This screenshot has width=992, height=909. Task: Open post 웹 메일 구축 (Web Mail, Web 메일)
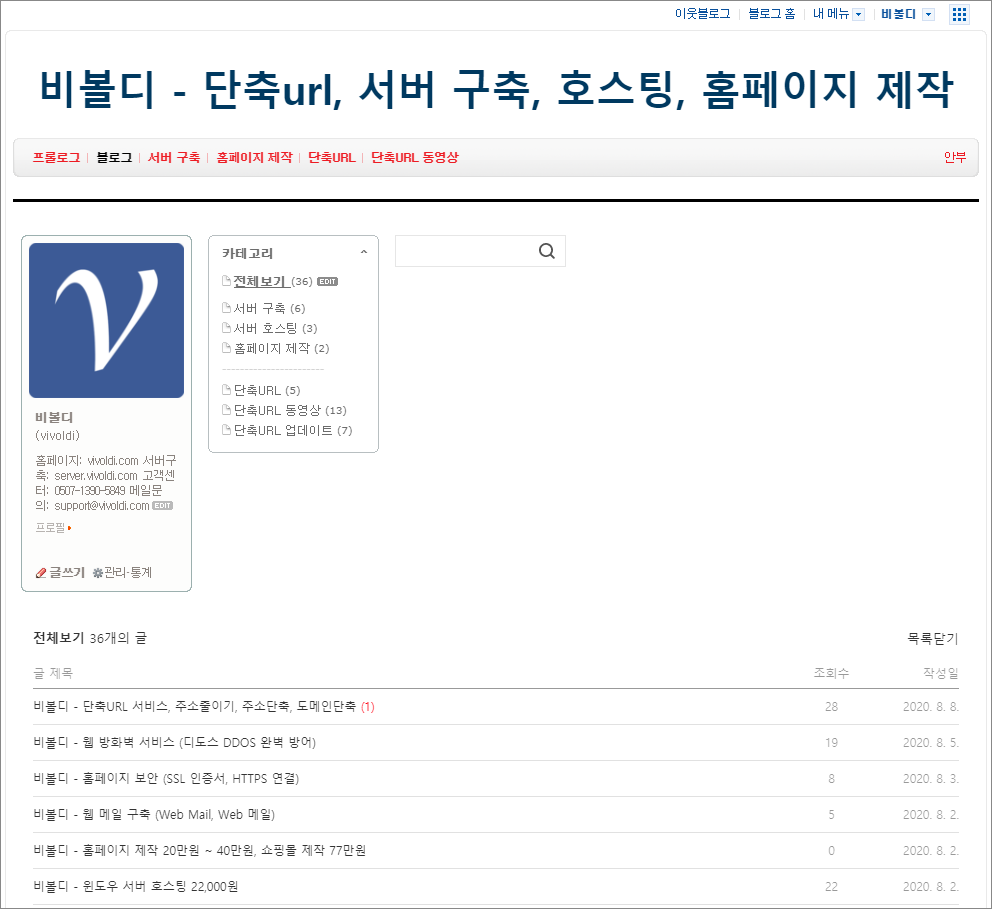click(154, 815)
